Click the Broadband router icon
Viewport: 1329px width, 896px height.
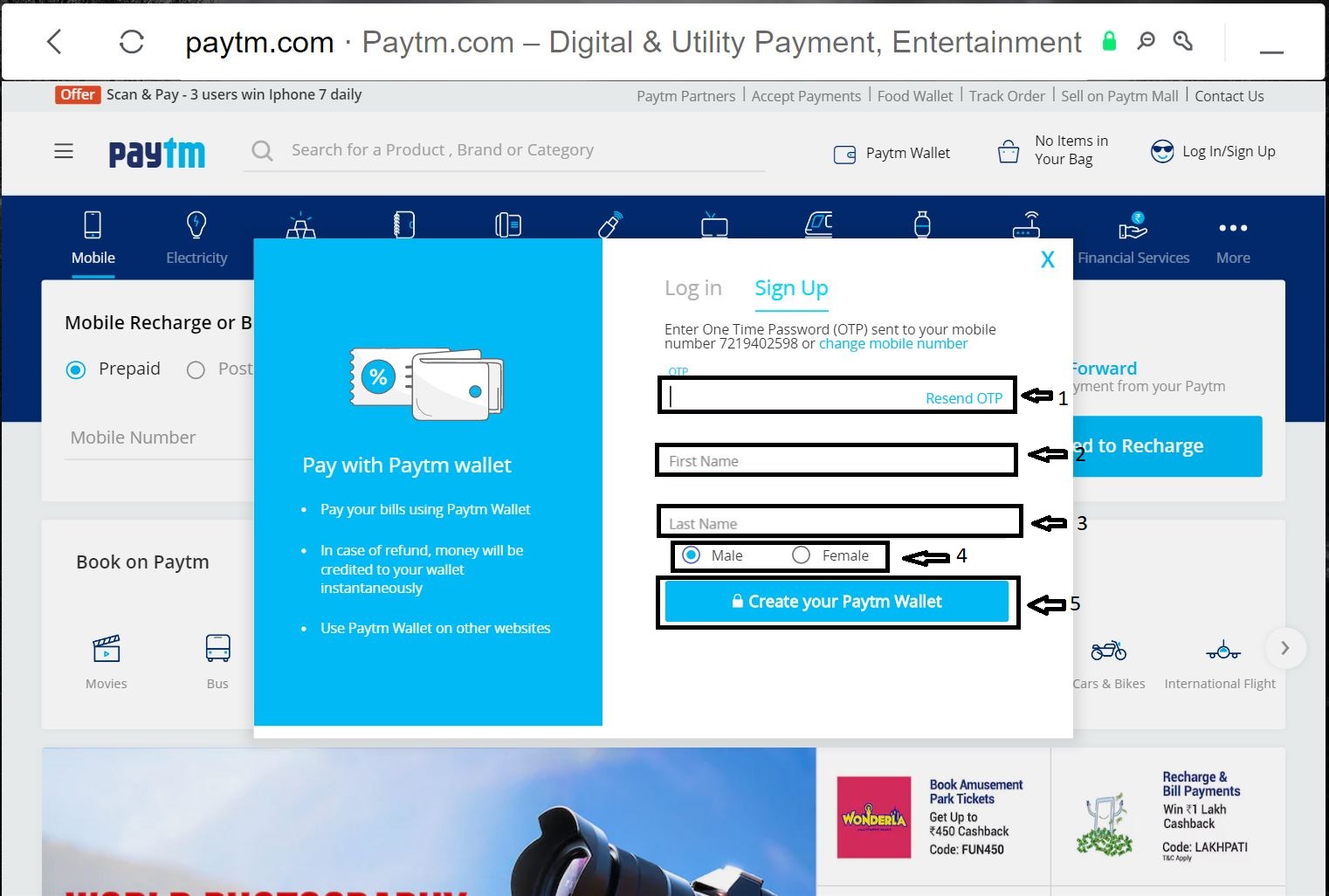click(1028, 227)
